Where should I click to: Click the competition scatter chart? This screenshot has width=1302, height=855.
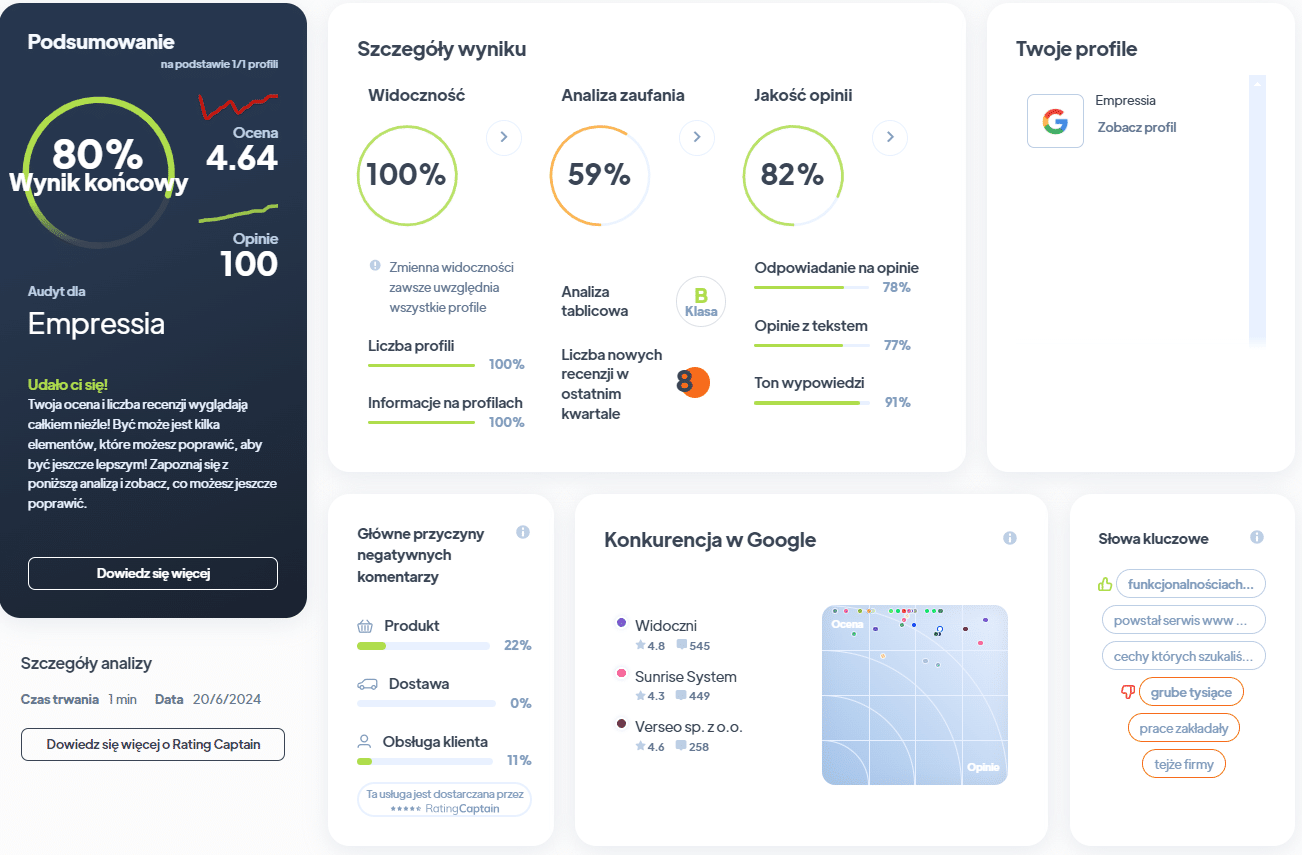pos(915,695)
